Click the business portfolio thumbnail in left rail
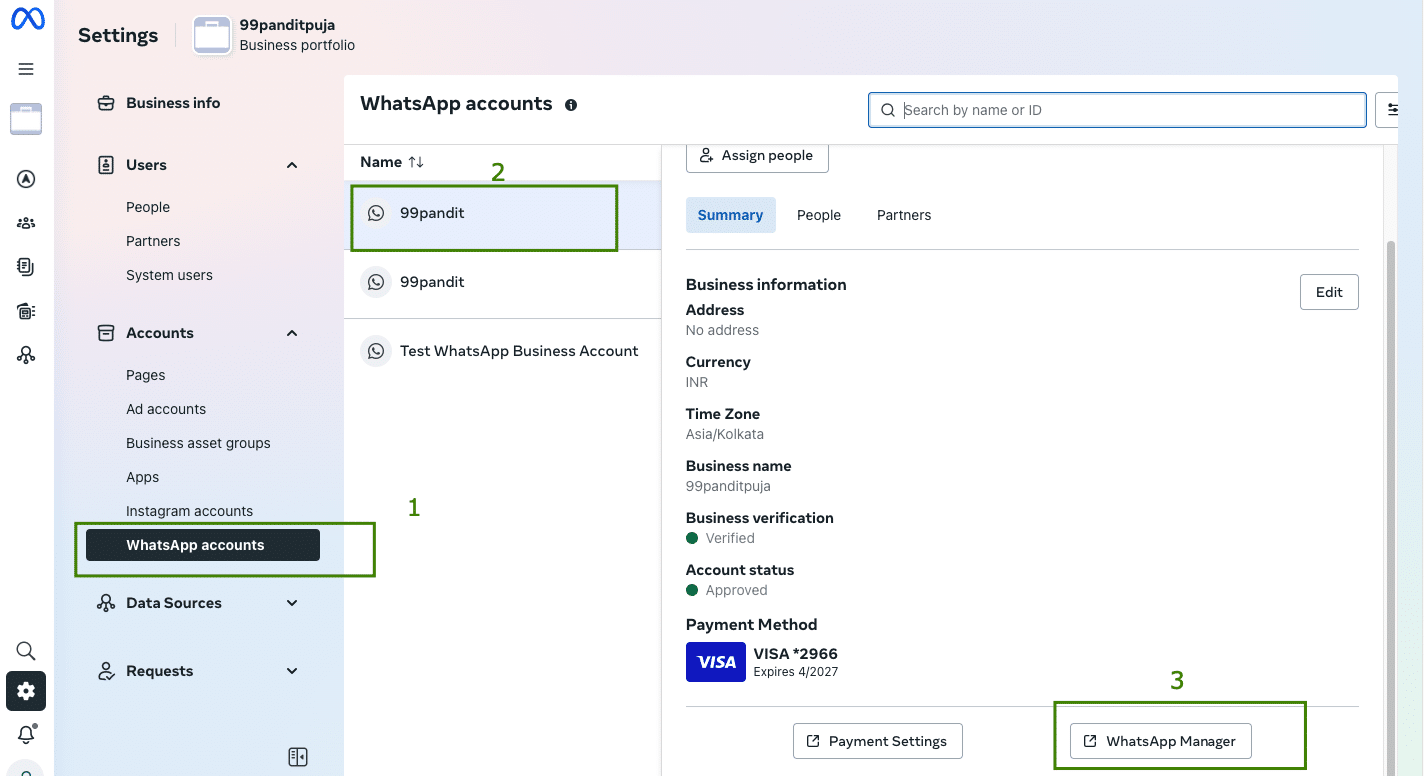Screen dimensions: 1424x776 26,118
